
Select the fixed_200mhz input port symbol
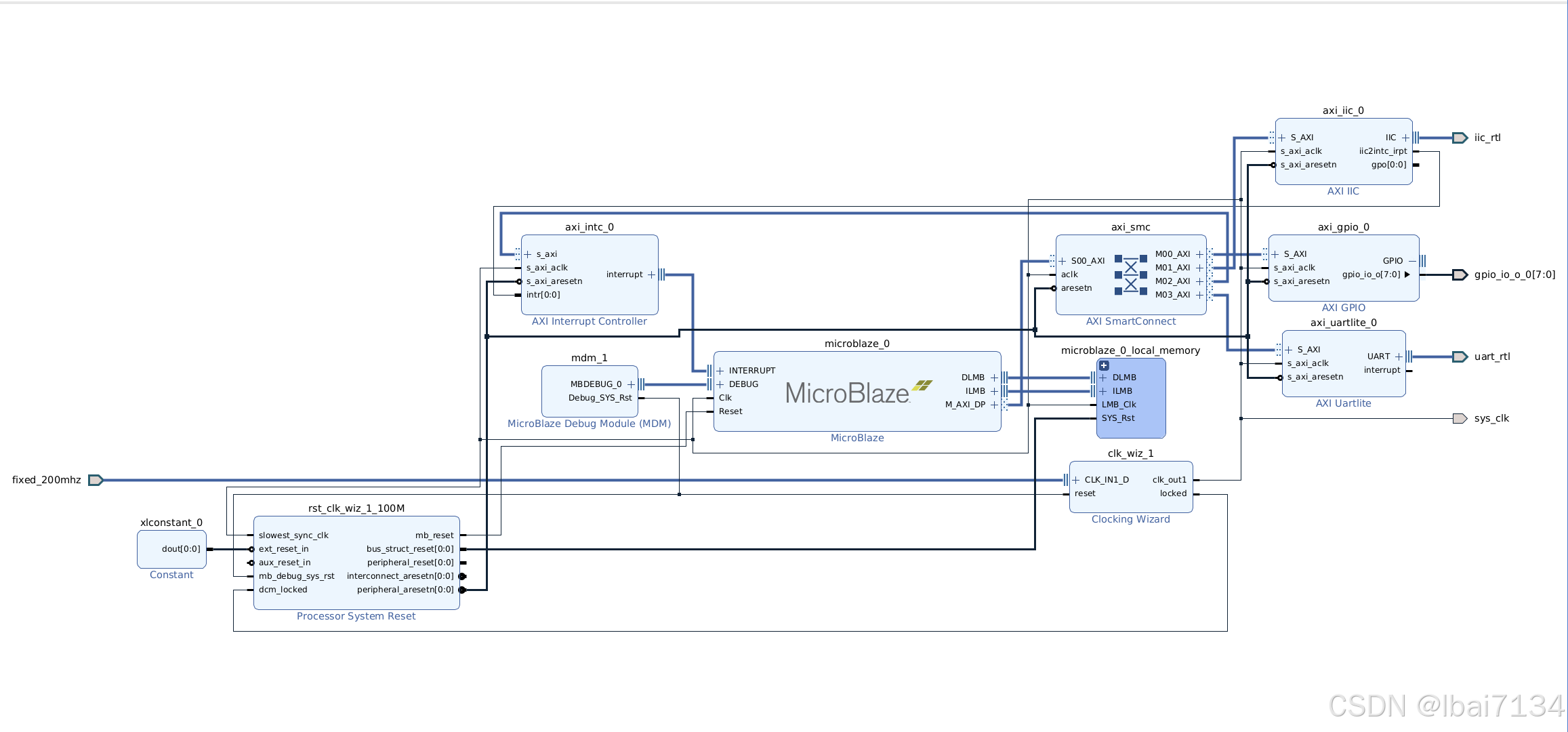coord(96,480)
